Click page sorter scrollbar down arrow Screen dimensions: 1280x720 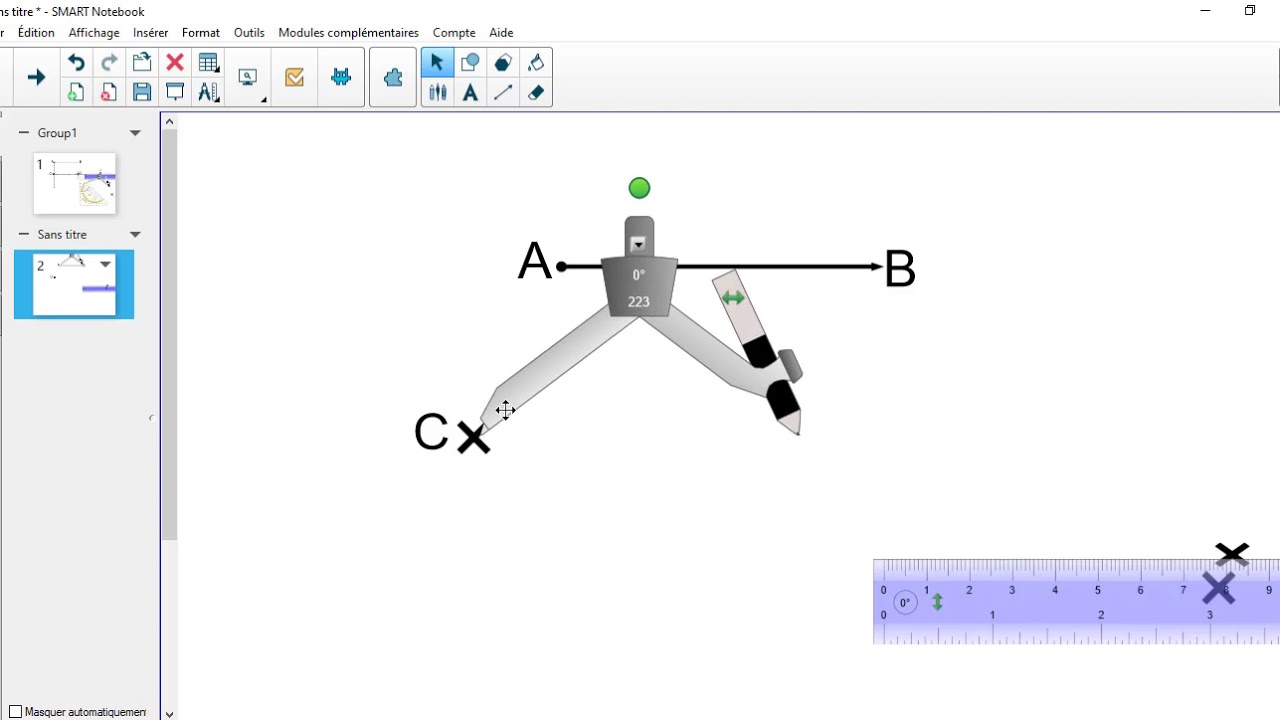click(x=169, y=713)
